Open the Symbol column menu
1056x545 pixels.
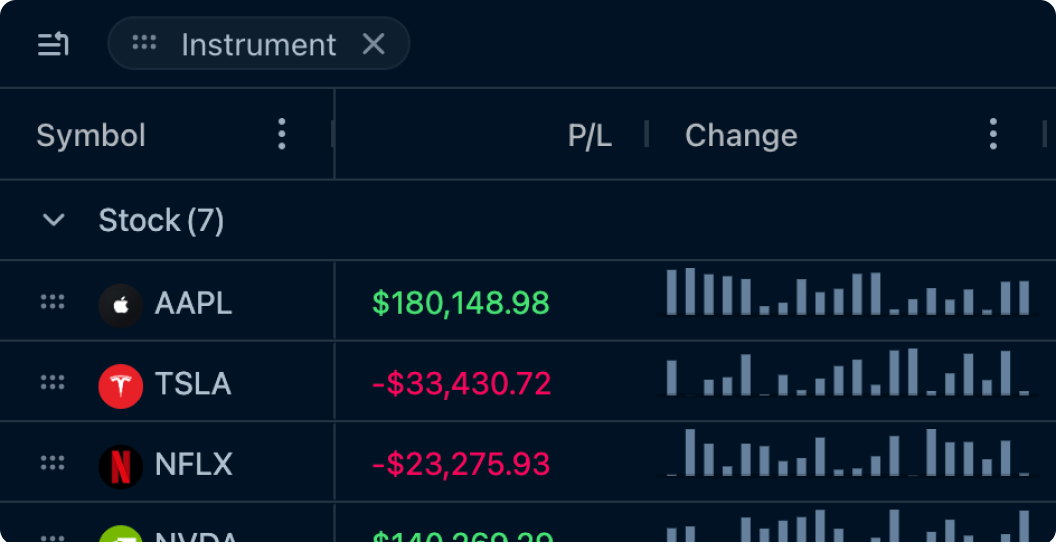(282, 134)
